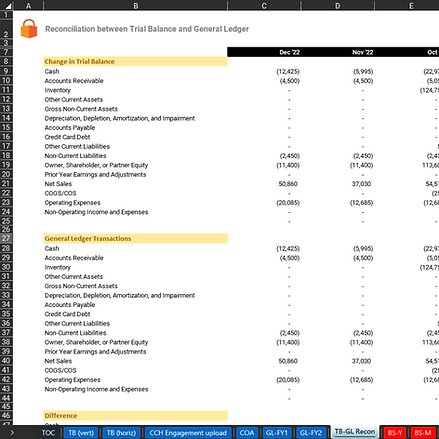439x439 pixels.
Task: Click the Select All corner triangle
Action: point(8,6)
